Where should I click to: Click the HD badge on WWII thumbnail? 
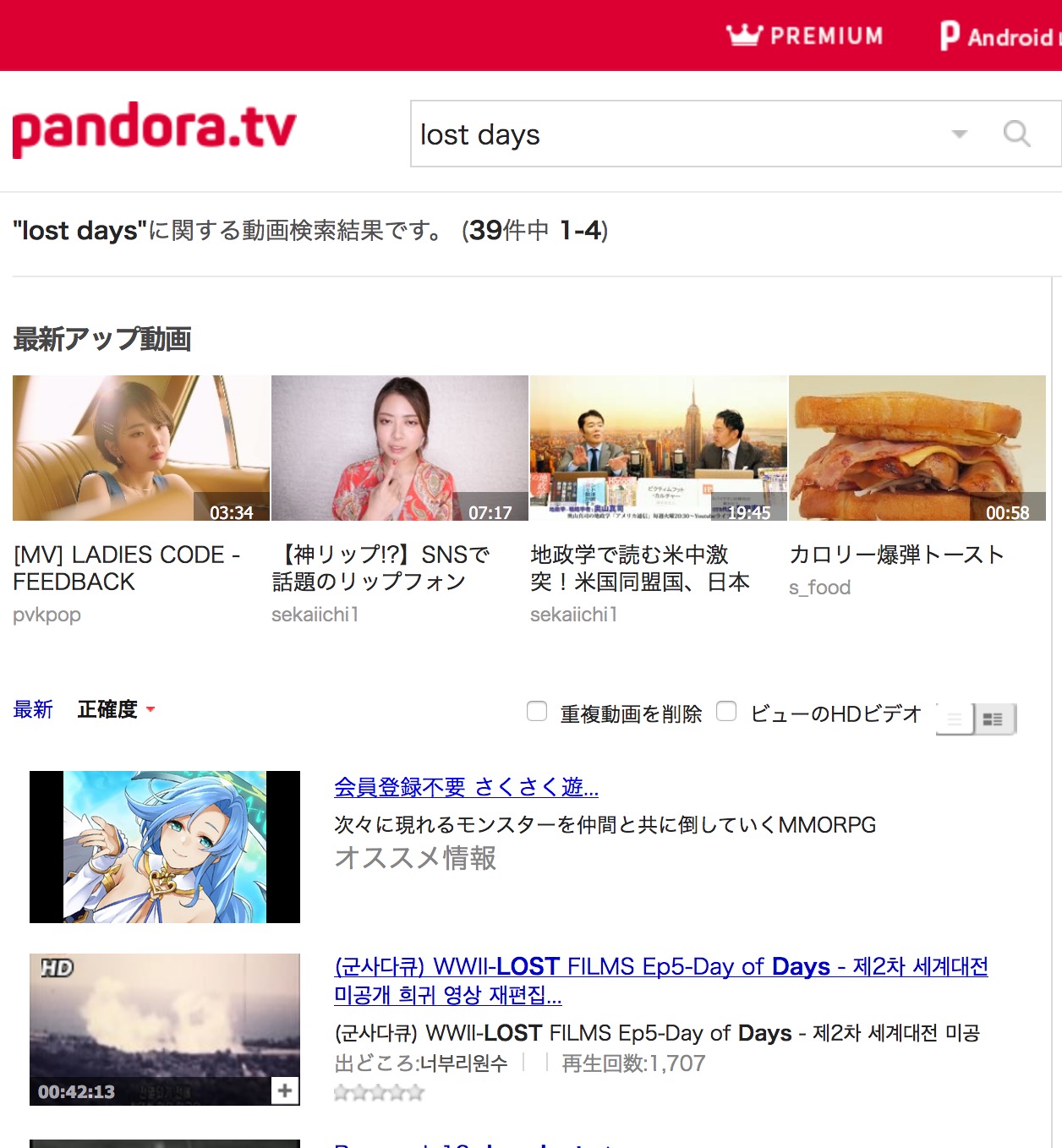pos(57,968)
